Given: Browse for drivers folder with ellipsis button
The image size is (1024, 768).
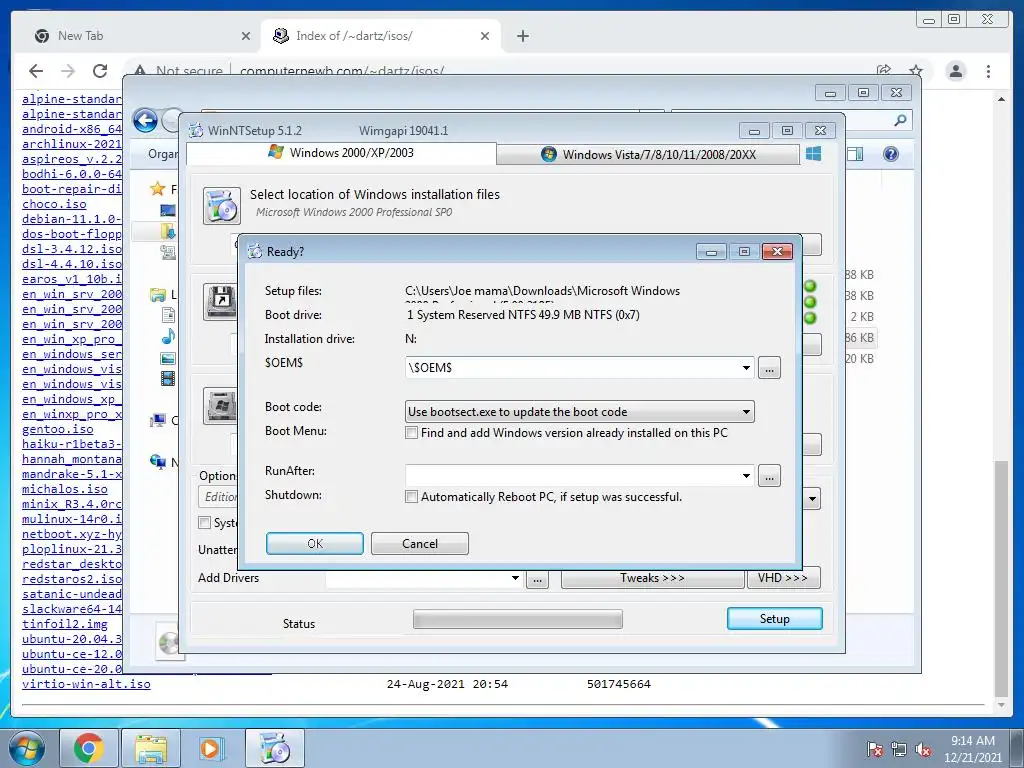Looking at the screenshot, I should click(x=537, y=579).
